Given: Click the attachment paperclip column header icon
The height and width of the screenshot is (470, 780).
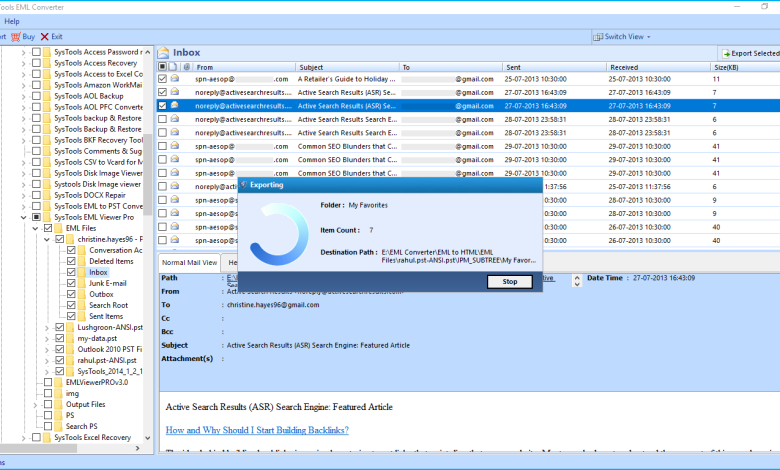Looking at the screenshot, I should tap(187, 67).
